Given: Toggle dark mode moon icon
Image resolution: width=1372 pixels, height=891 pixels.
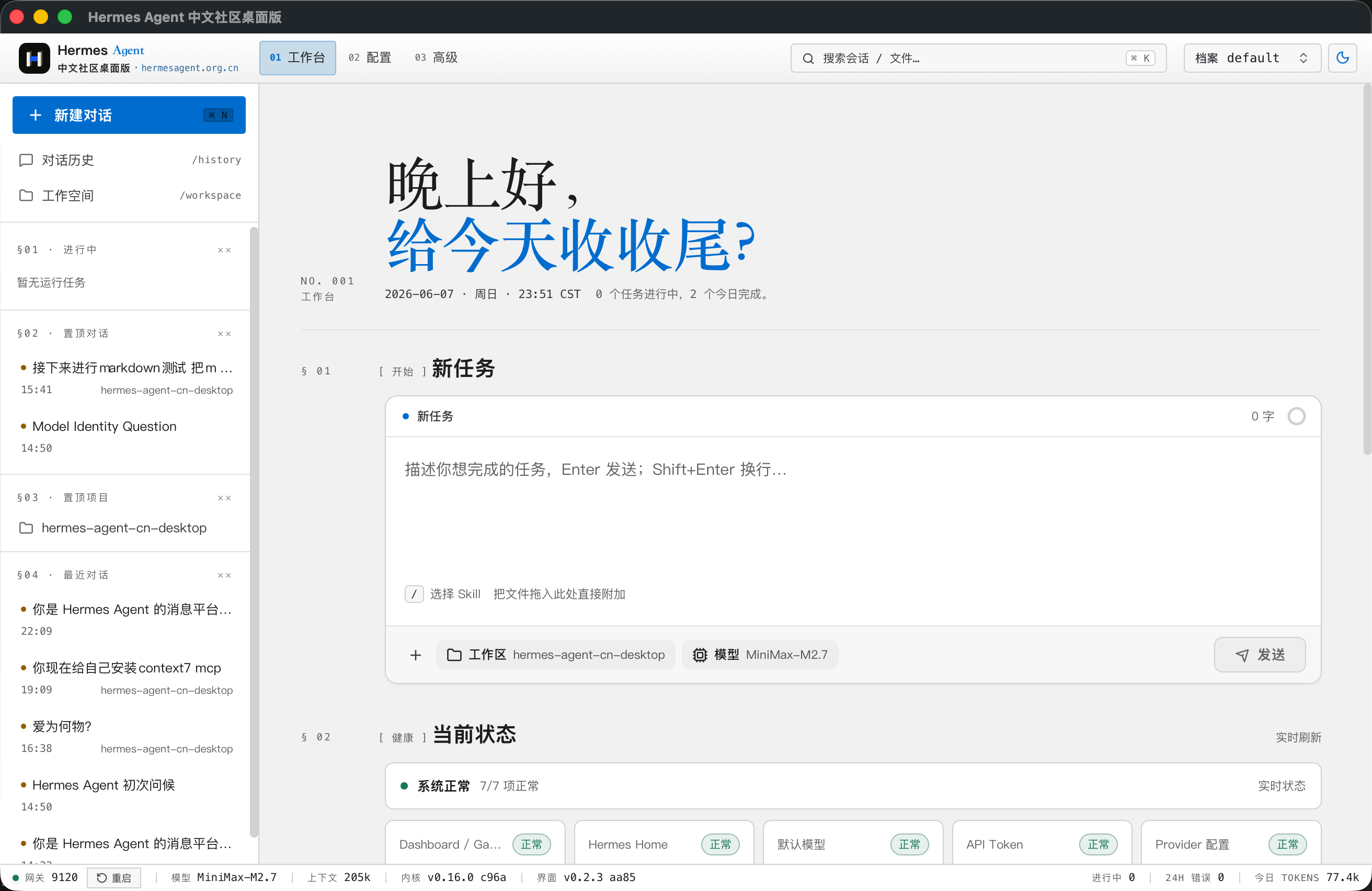Looking at the screenshot, I should pos(1343,58).
